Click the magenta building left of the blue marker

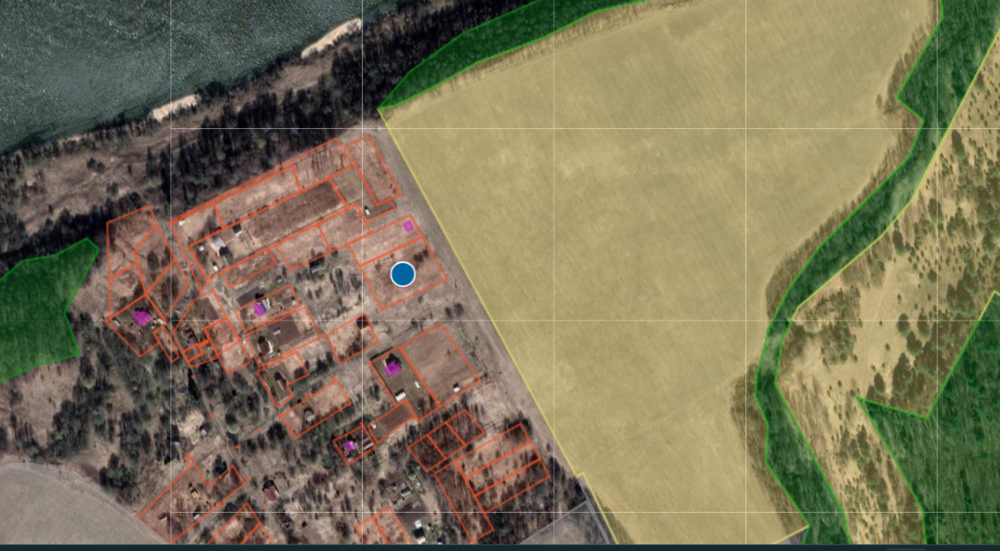pos(260,309)
